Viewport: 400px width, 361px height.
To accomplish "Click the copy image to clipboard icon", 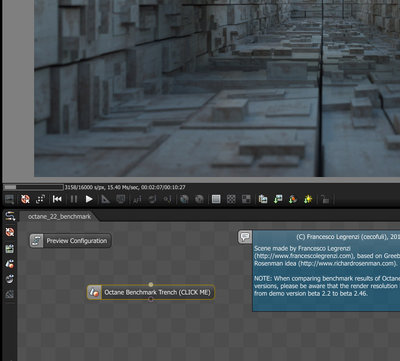I will click(x=263, y=199).
